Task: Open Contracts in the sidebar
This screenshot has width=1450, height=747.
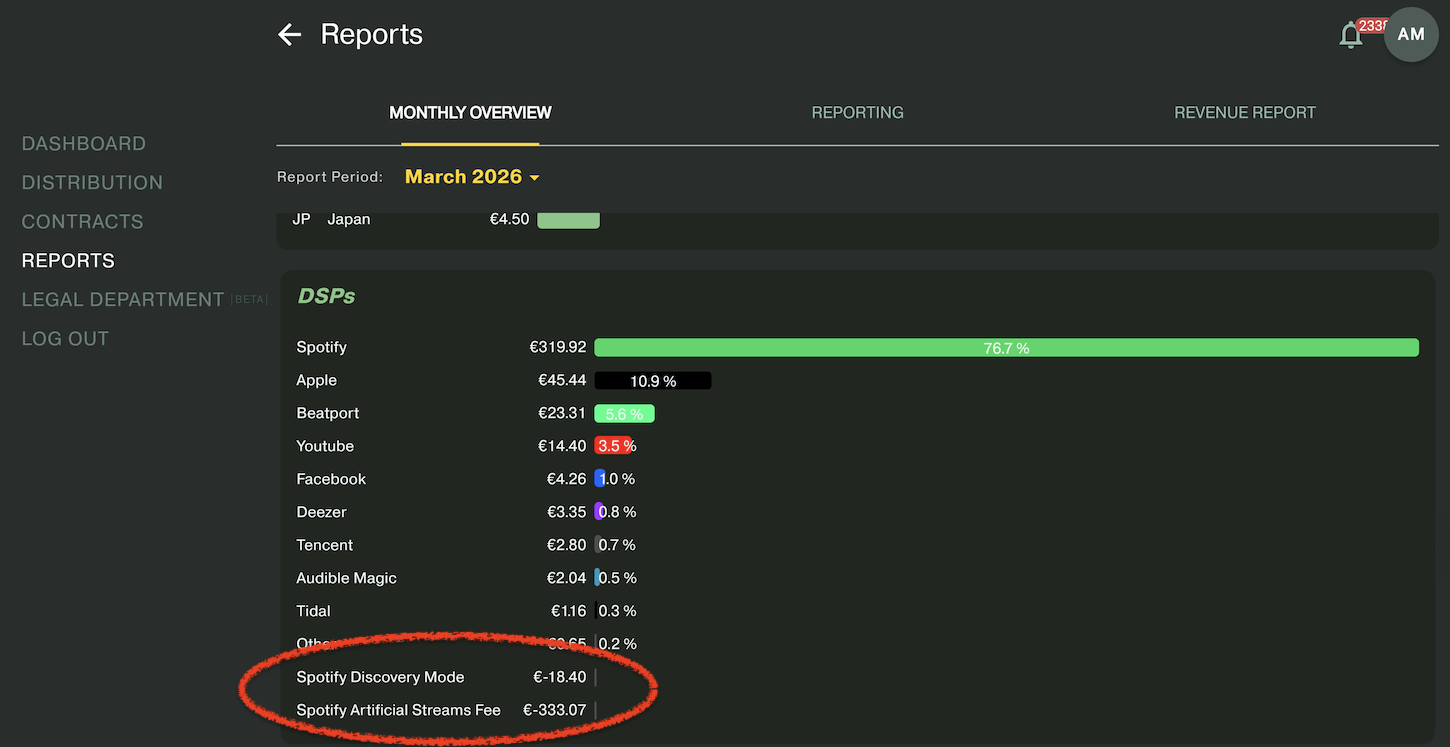Action: coord(82,222)
